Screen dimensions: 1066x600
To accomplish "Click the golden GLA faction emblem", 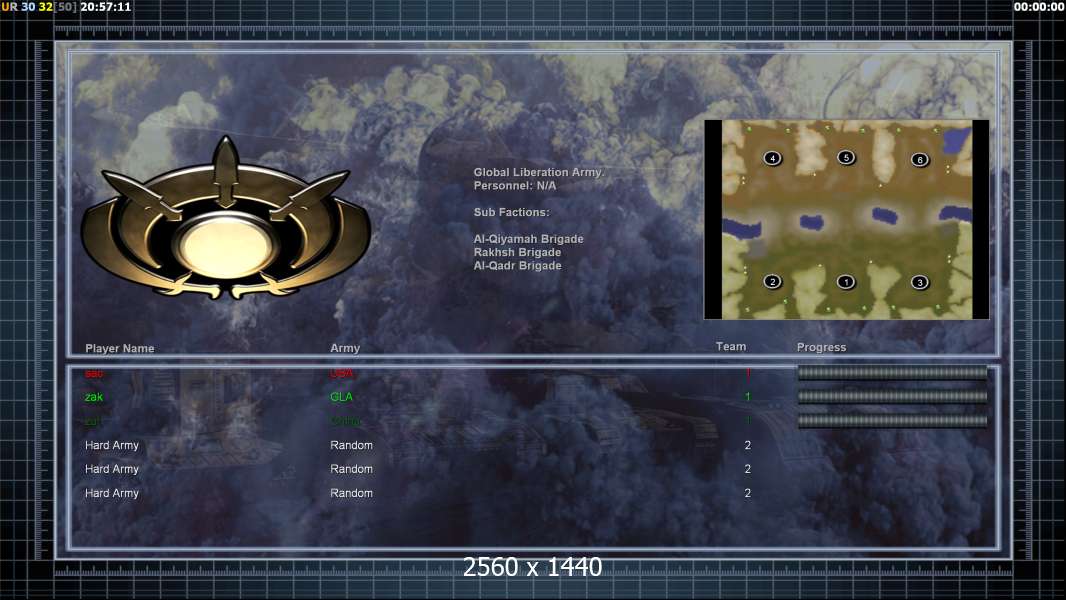I will coord(226,219).
